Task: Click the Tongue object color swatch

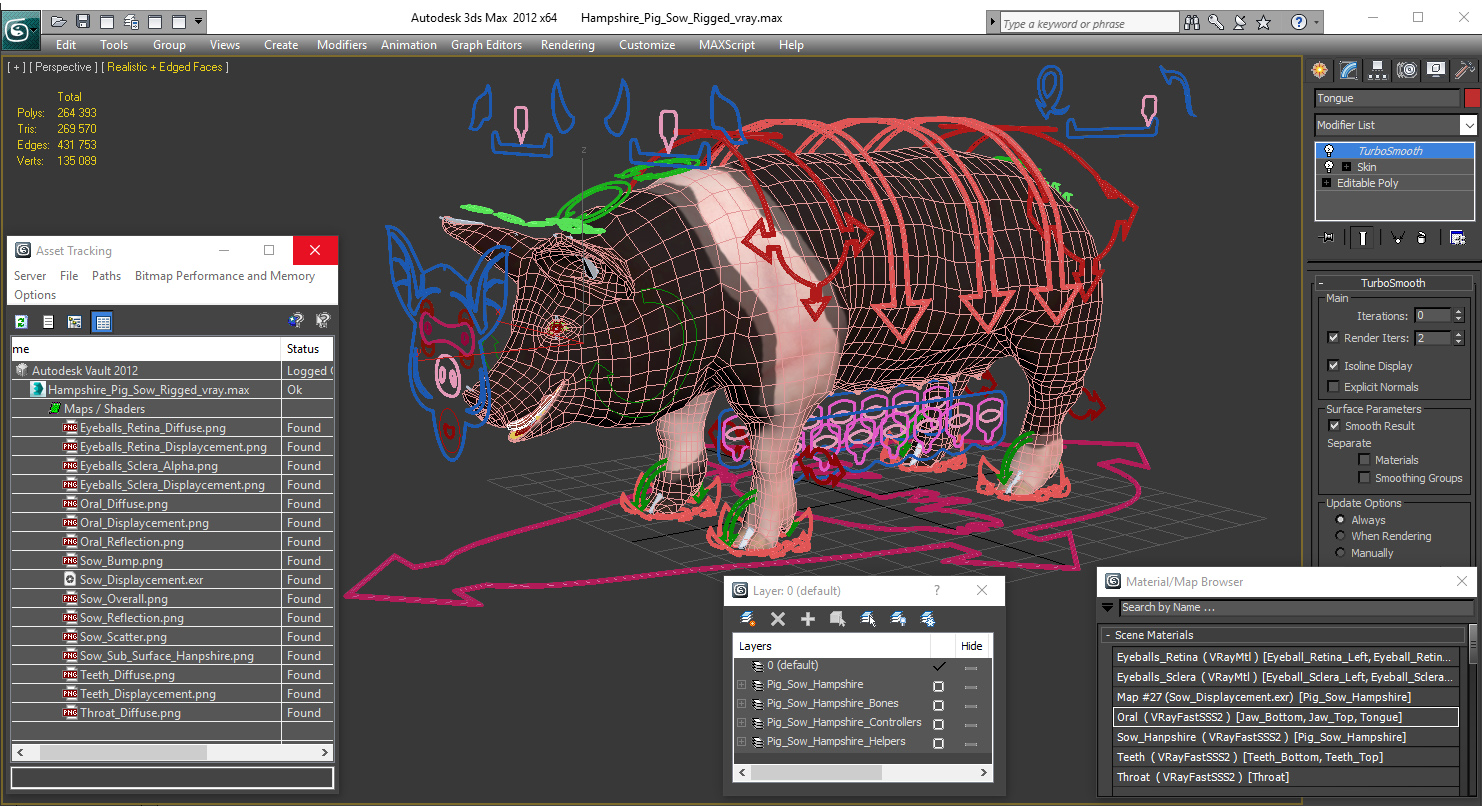Action: pyautogui.click(x=1471, y=98)
